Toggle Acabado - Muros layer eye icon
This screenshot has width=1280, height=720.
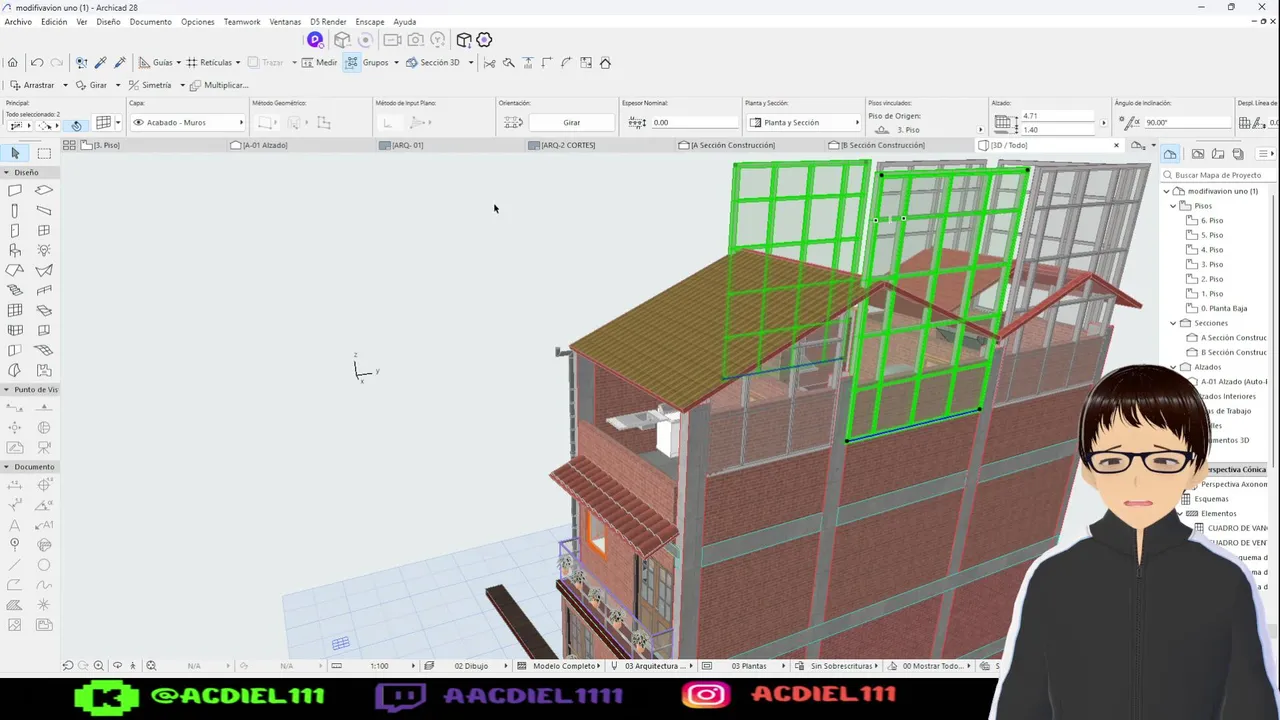pos(138,122)
